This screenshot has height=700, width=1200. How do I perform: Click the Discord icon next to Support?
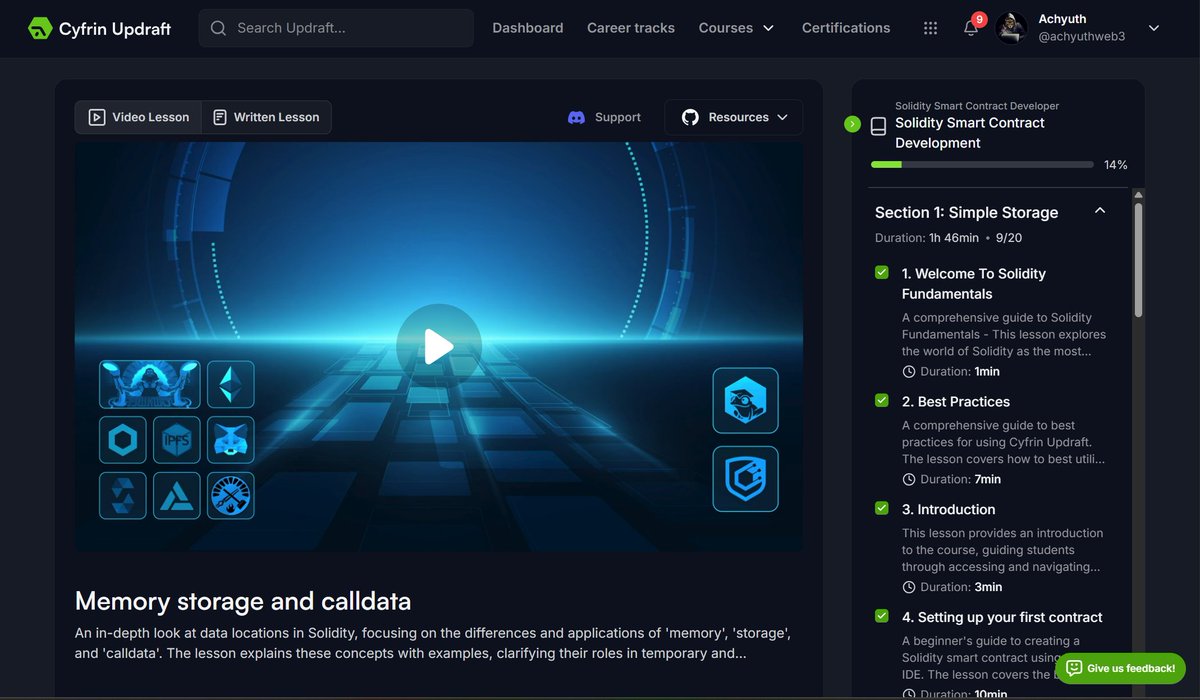click(577, 117)
